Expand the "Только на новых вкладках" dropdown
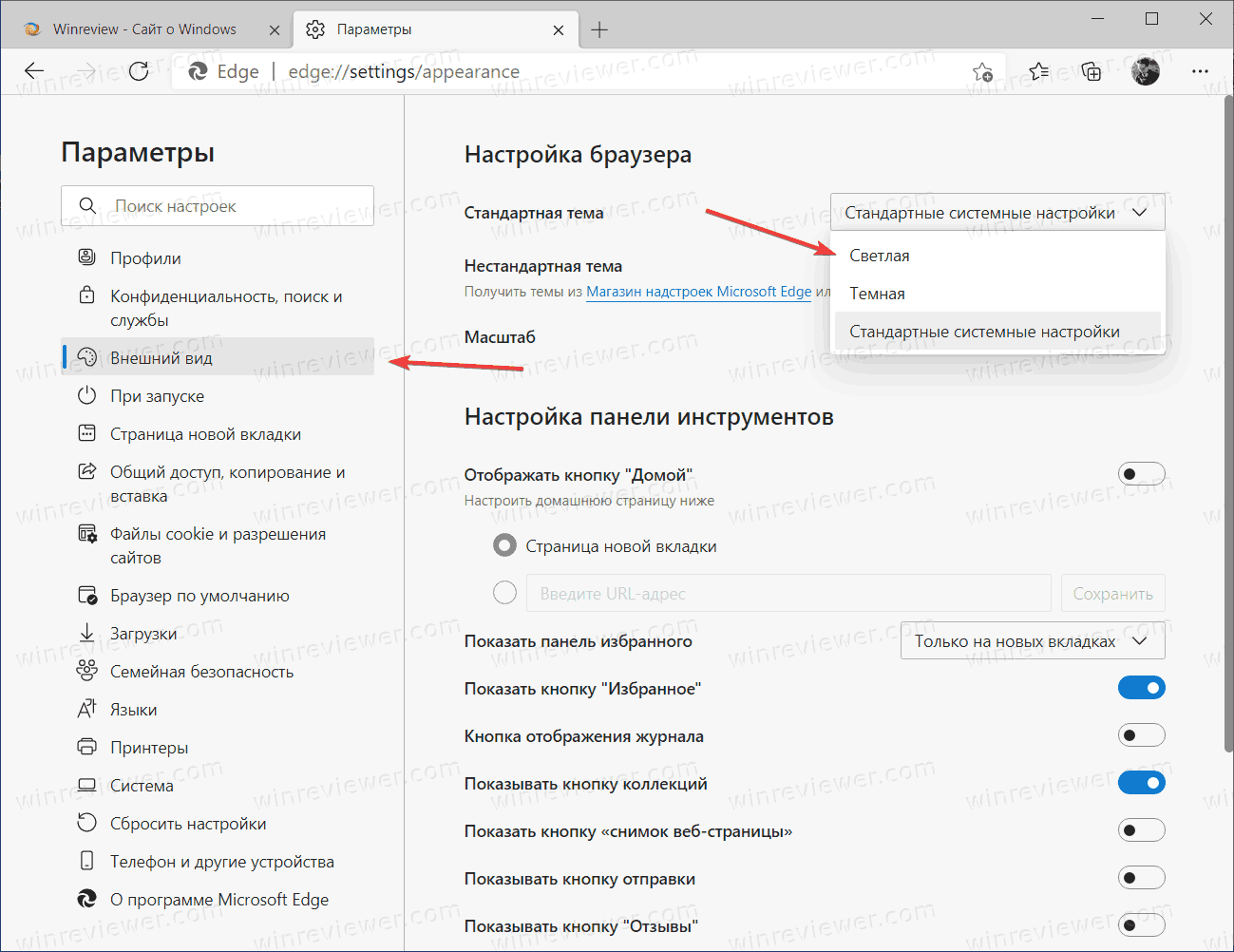The width and height of the screenshot is (1234, 952). tap(1032, 641)
